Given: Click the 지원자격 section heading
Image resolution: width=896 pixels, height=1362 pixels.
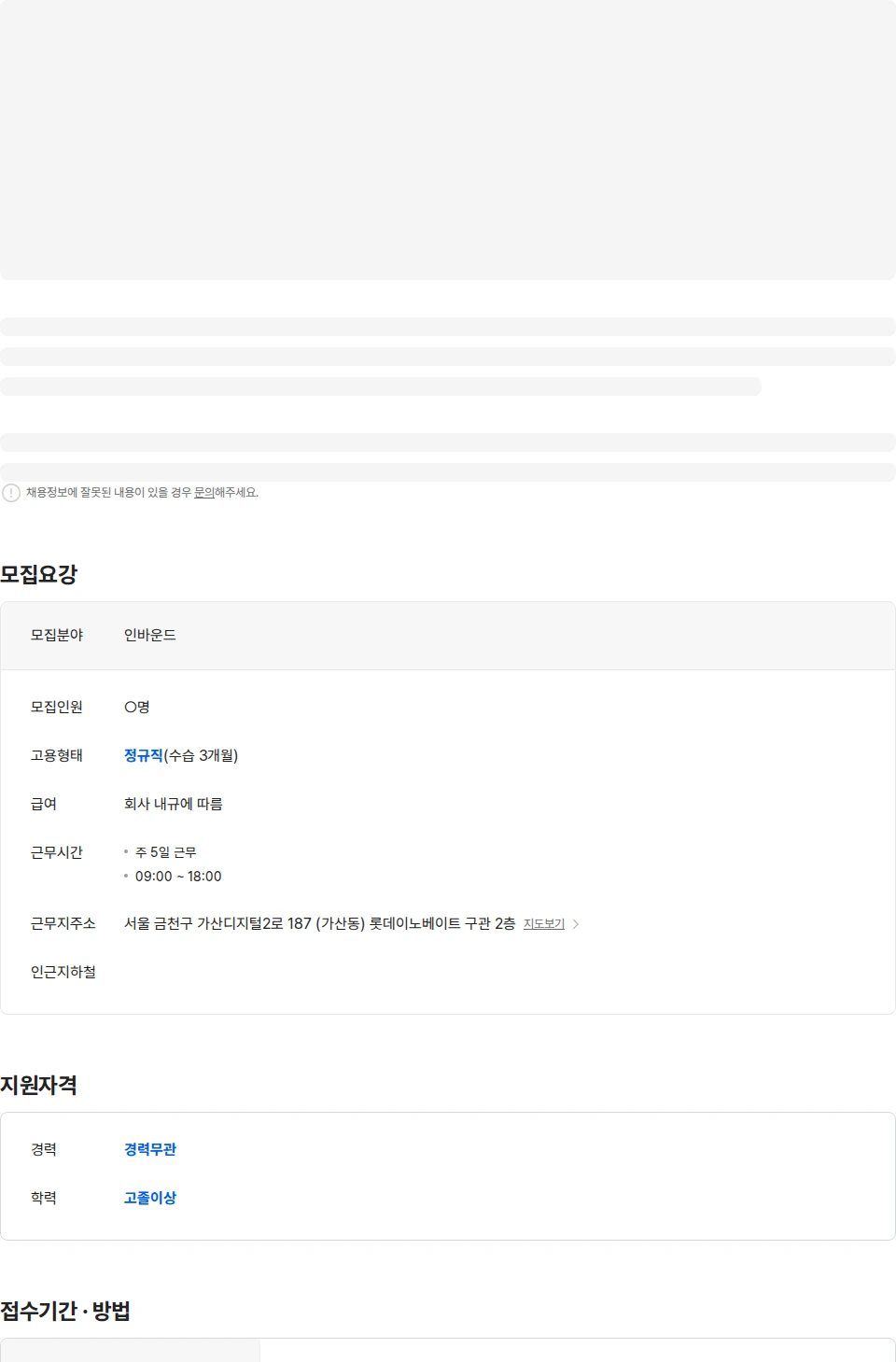Looking at the screenshot, I should pyautogui.click(x=39, y=1085).
